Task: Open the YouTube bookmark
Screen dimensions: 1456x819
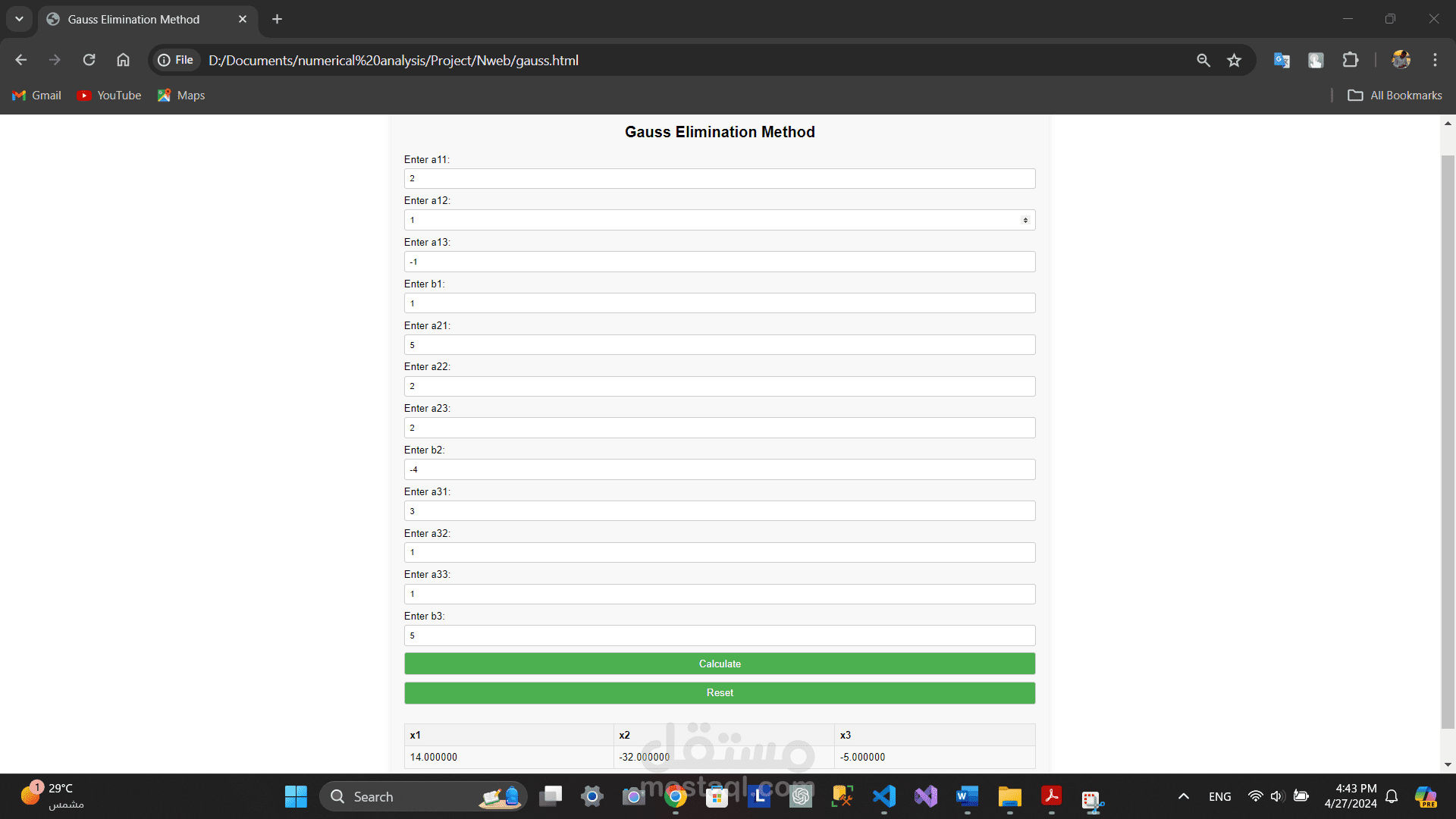Action: [x=109, y=96]
